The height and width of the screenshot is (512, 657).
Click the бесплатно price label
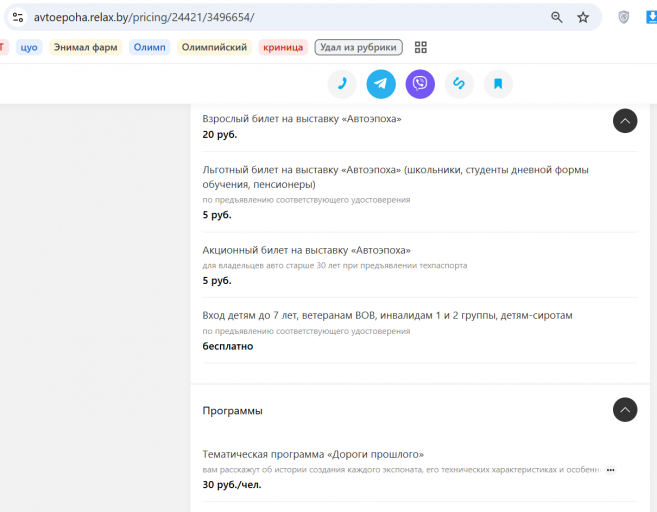click(x=228, y=347)
